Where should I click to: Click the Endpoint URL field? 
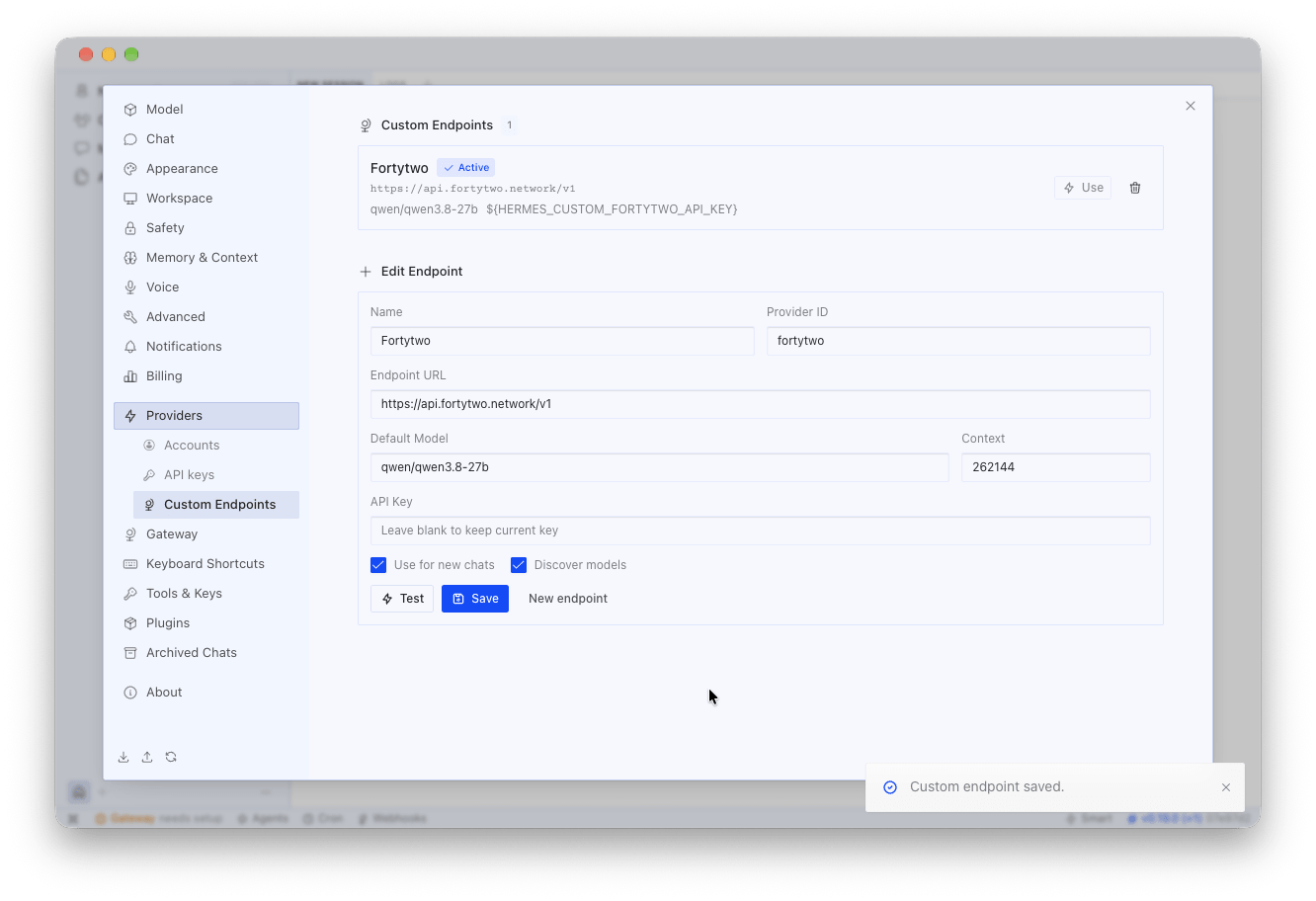761,404
